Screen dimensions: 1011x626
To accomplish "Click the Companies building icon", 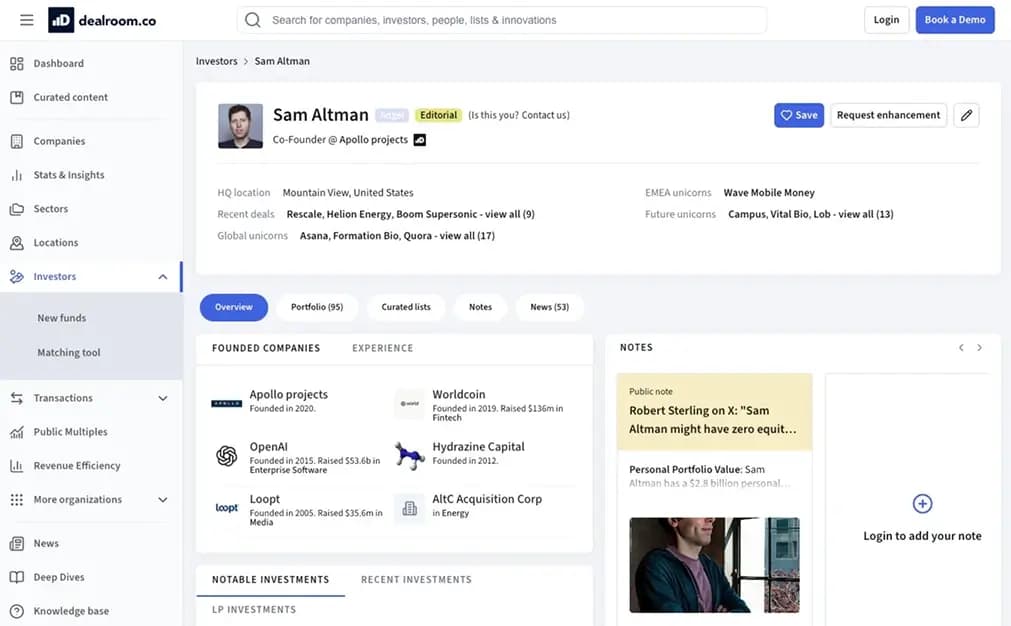I will click(17, 141).
